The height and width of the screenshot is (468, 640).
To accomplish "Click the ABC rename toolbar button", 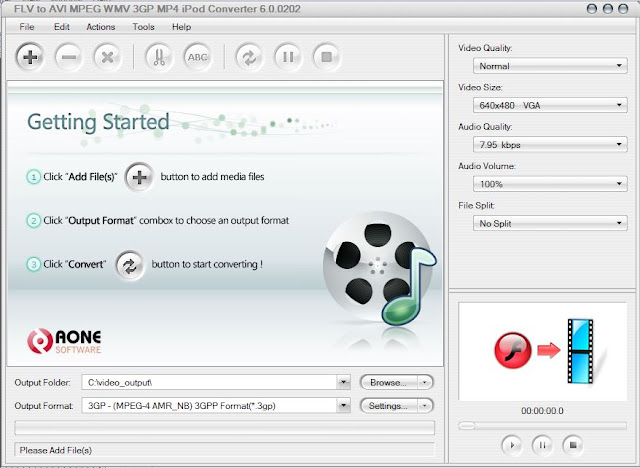I will coord(198,57).
